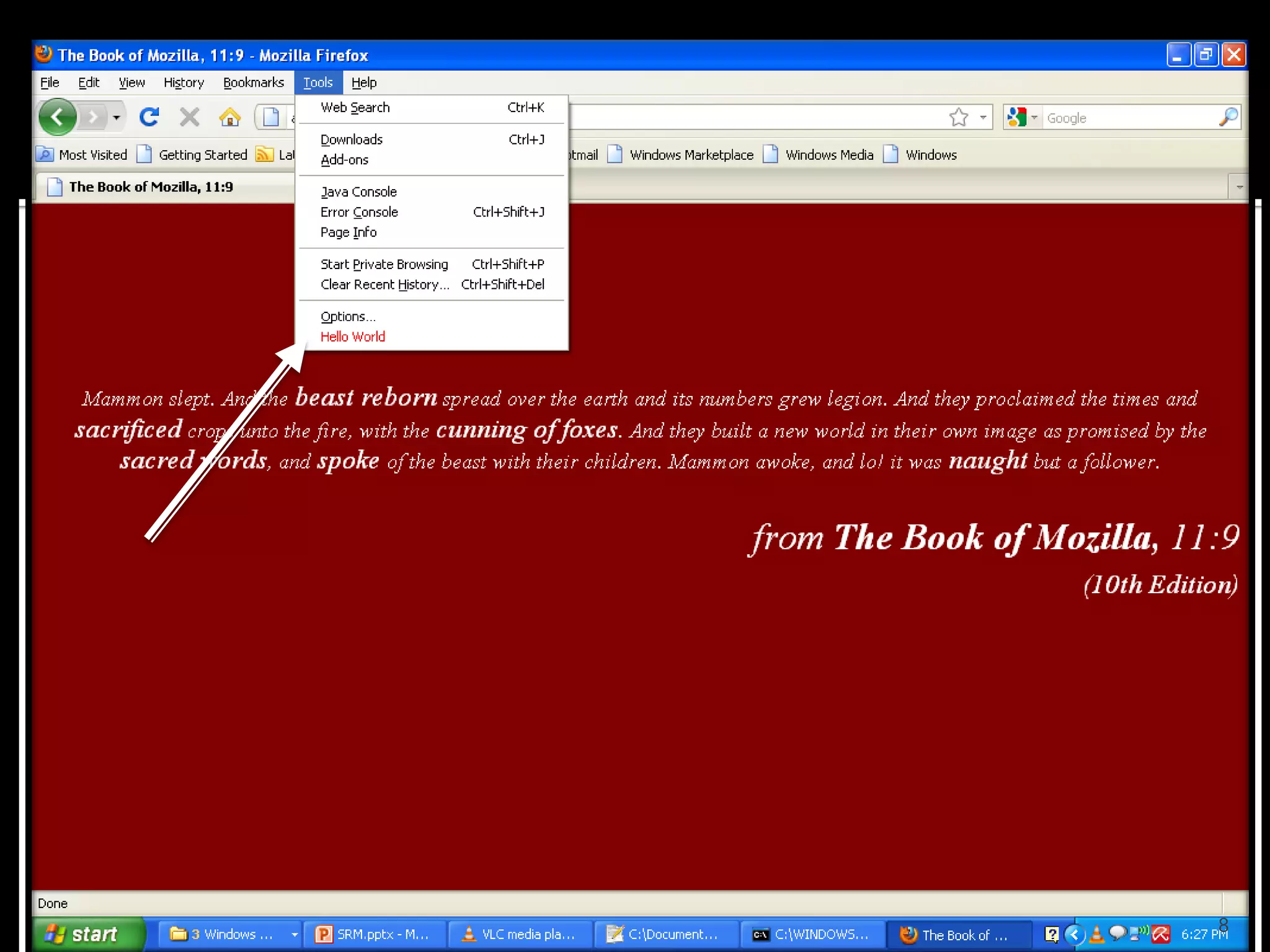The image size is (1270, 952).
Task: Choose Start Private Browsing from menu
Action: (x=384, y=264)
